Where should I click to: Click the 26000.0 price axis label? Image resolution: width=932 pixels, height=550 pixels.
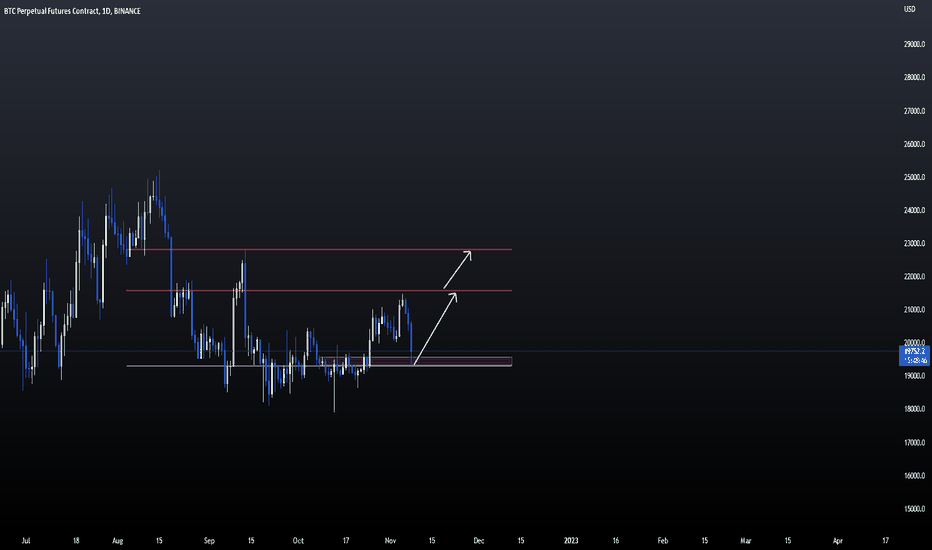(914, 144)
